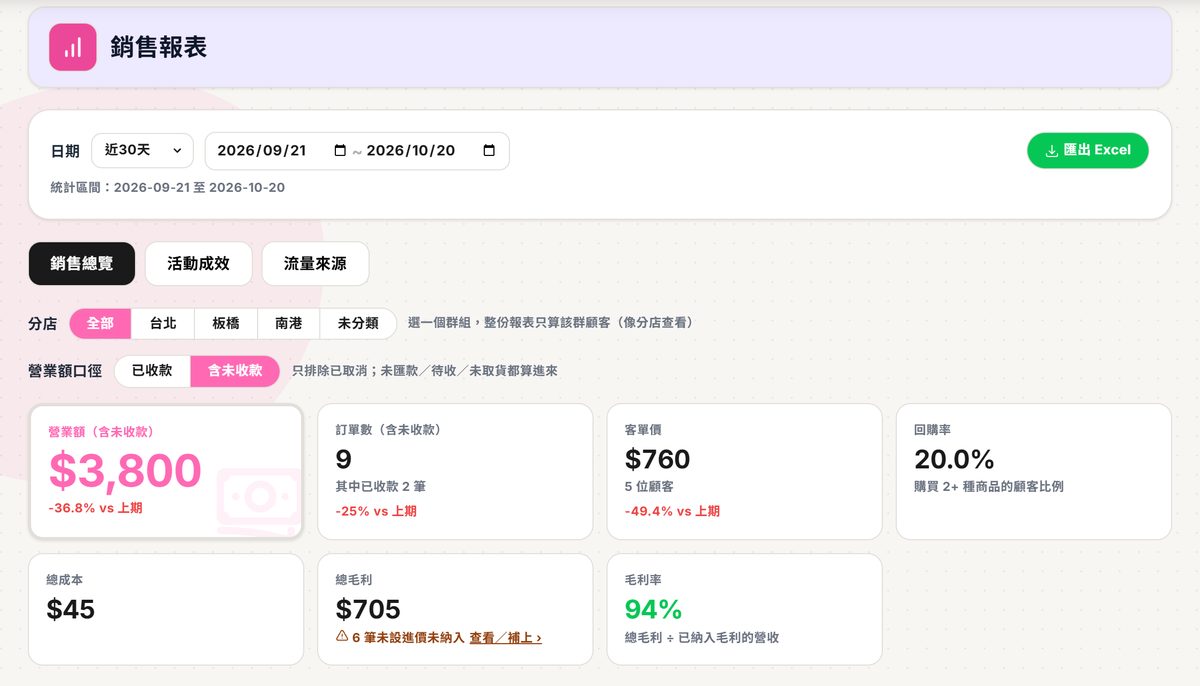Viewport: 1200px width, 686px height.
Task: Click the -36.8% vs 上期 text
Action: (x=95, y=508)
